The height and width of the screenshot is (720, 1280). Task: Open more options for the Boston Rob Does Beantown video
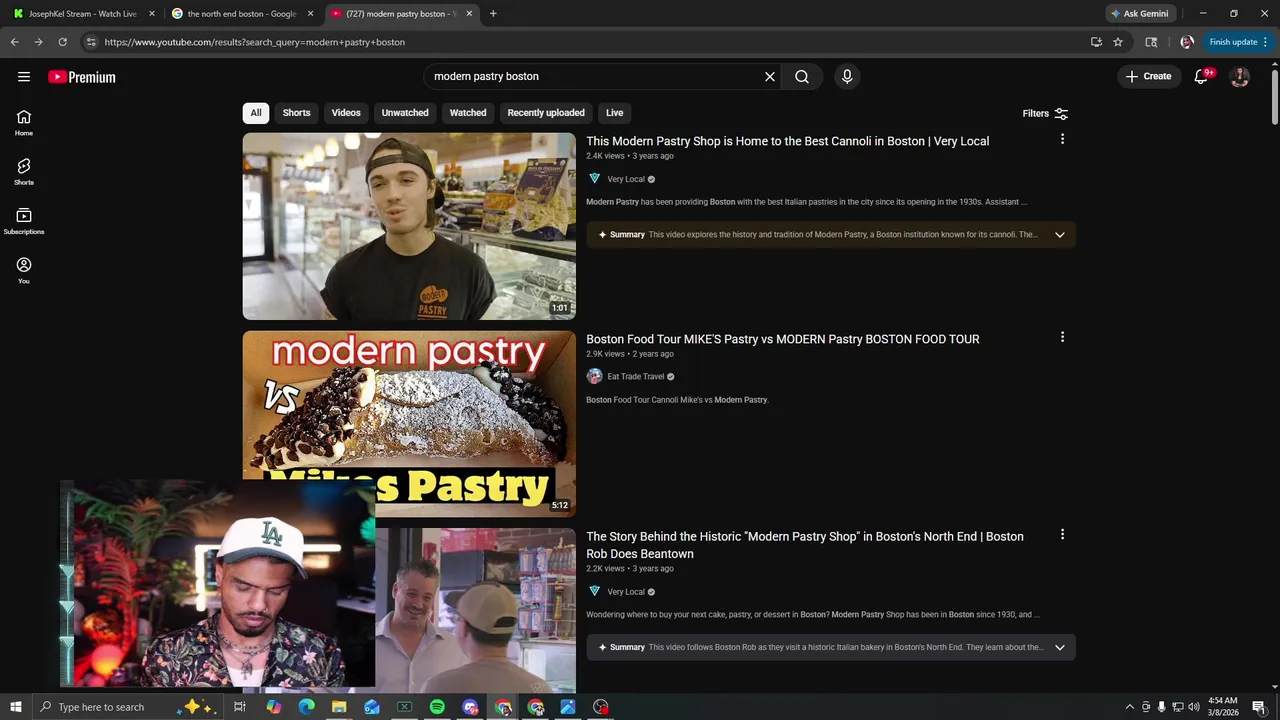[1062, 535]
